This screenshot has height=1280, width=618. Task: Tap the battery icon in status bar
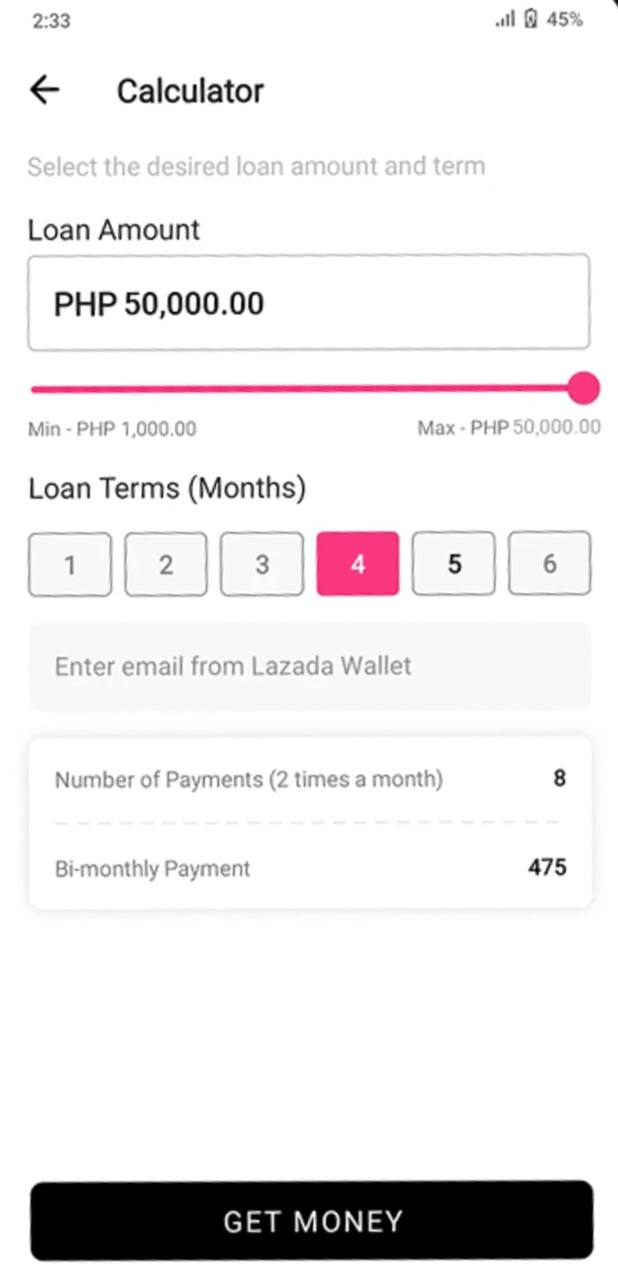click(532, 20)
